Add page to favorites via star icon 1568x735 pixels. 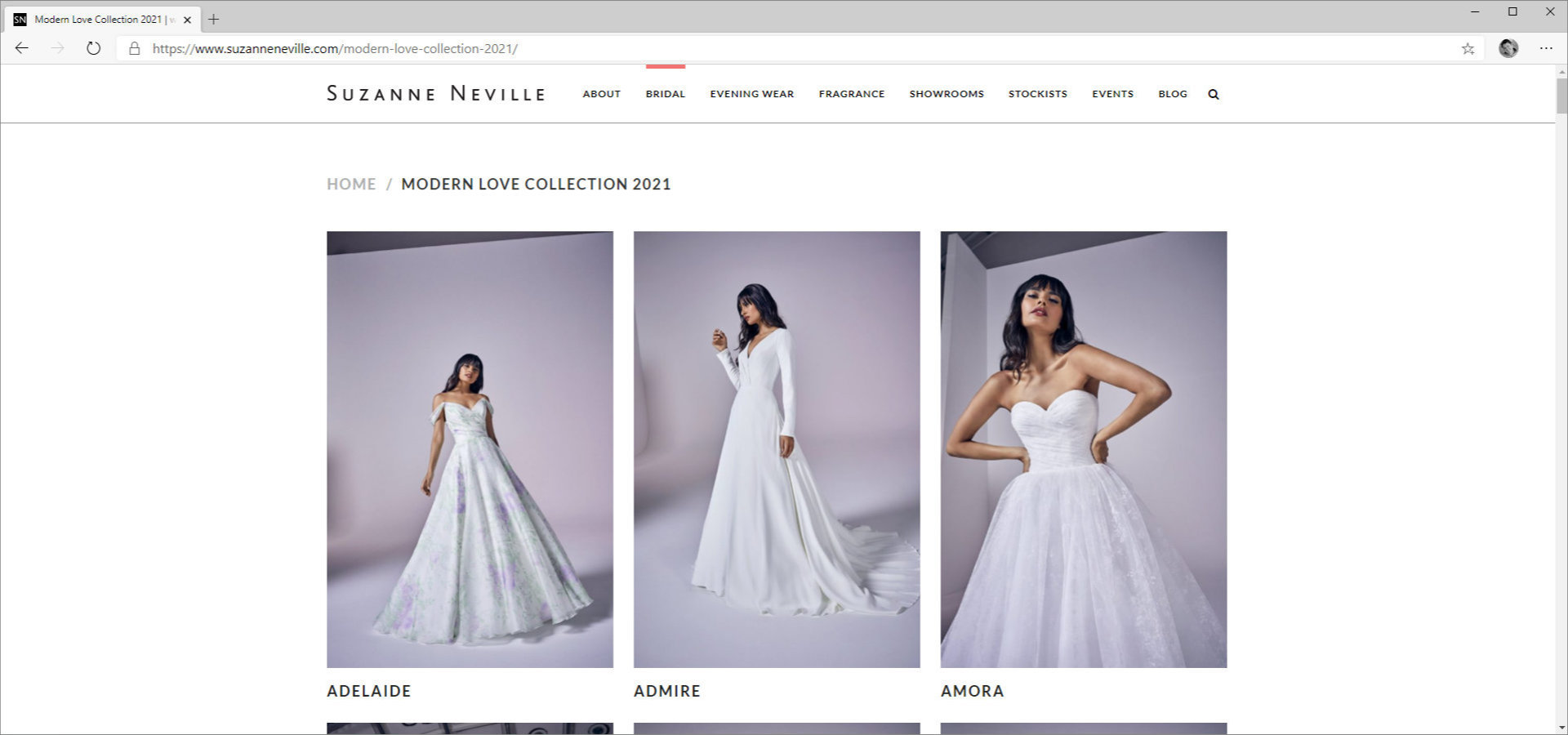[x=1468, y=48]
